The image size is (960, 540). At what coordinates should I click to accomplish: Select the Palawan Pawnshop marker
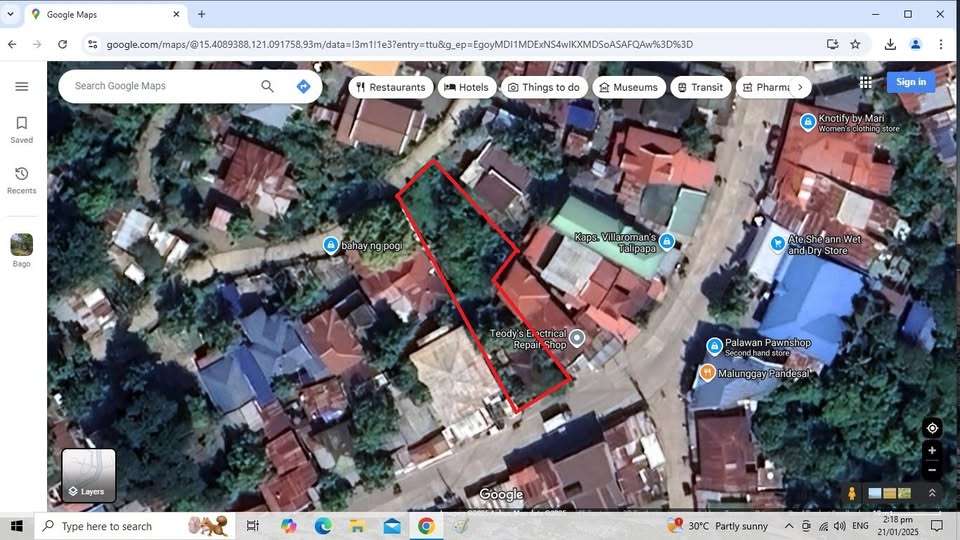point(714,347)
